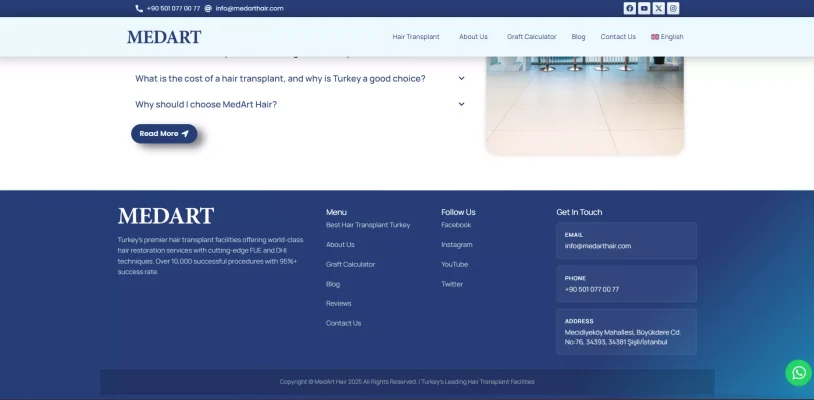Viewport: 814px width, 400px height.
Task: Open the Instagram icon in top bar
Action: pyautogui.click(x=673, y=8)
